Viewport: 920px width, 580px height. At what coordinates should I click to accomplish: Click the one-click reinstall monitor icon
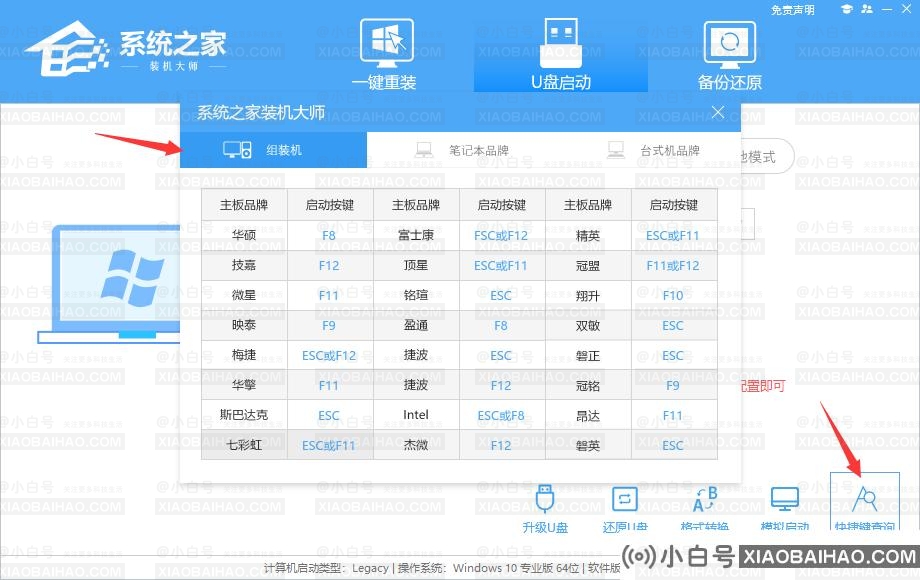[387, 43]
